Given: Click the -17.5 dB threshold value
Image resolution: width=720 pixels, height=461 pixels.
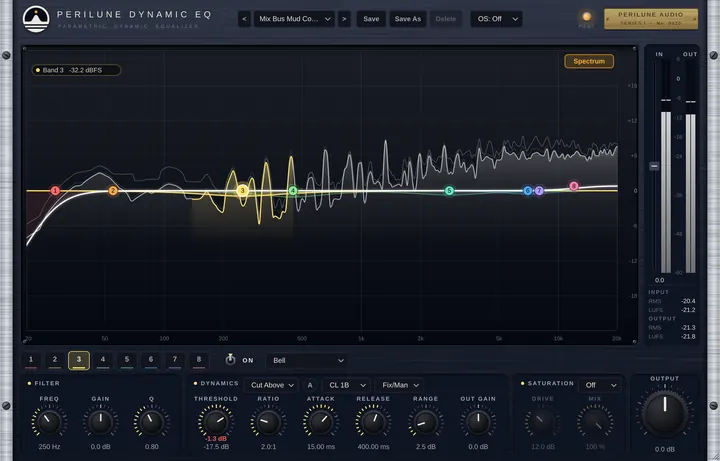Looking at the screenshot, I should click(216, 447).
